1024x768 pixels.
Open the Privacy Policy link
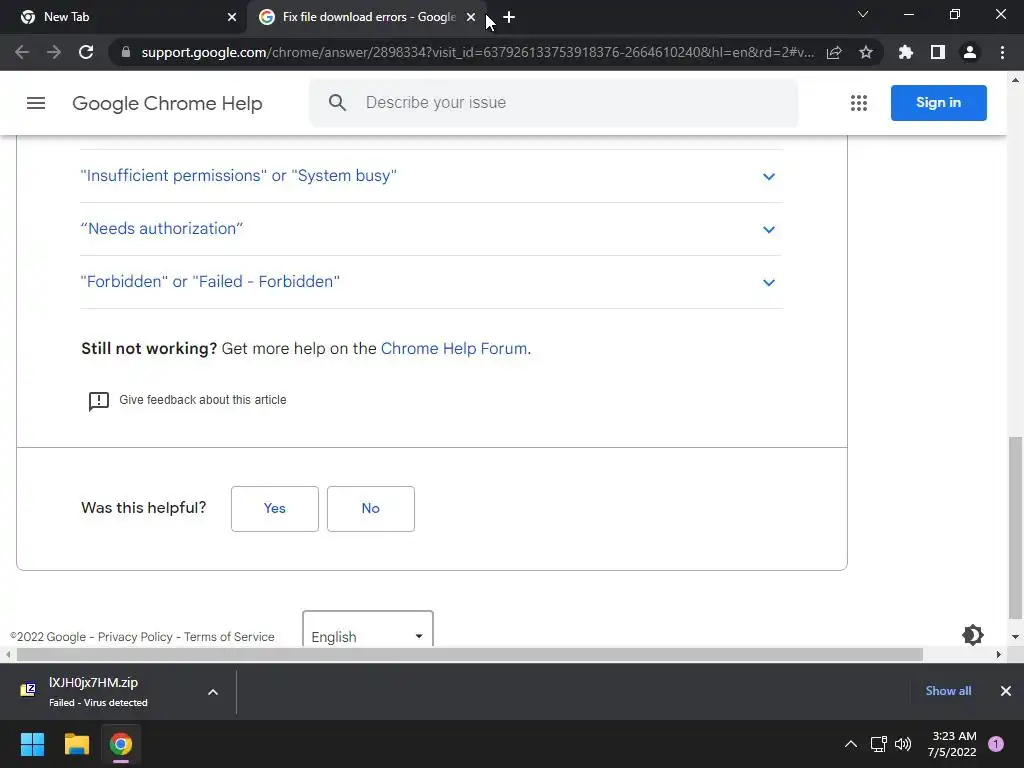pos(135,637)
